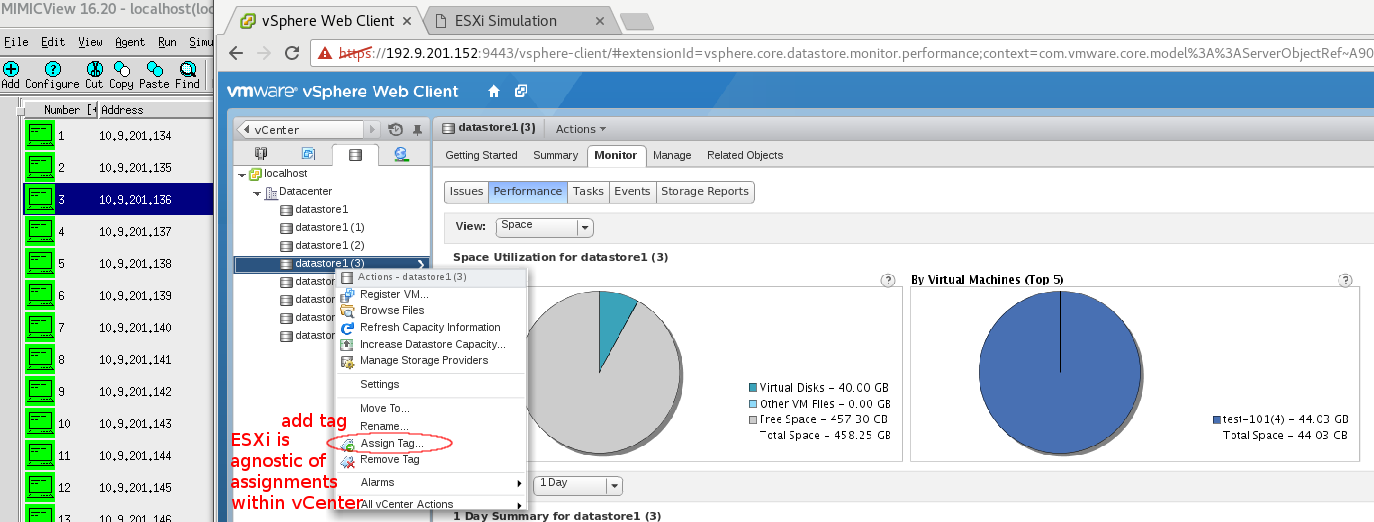Click the link icon beside home icon
1374x522 pixels.
pos(521,91)
